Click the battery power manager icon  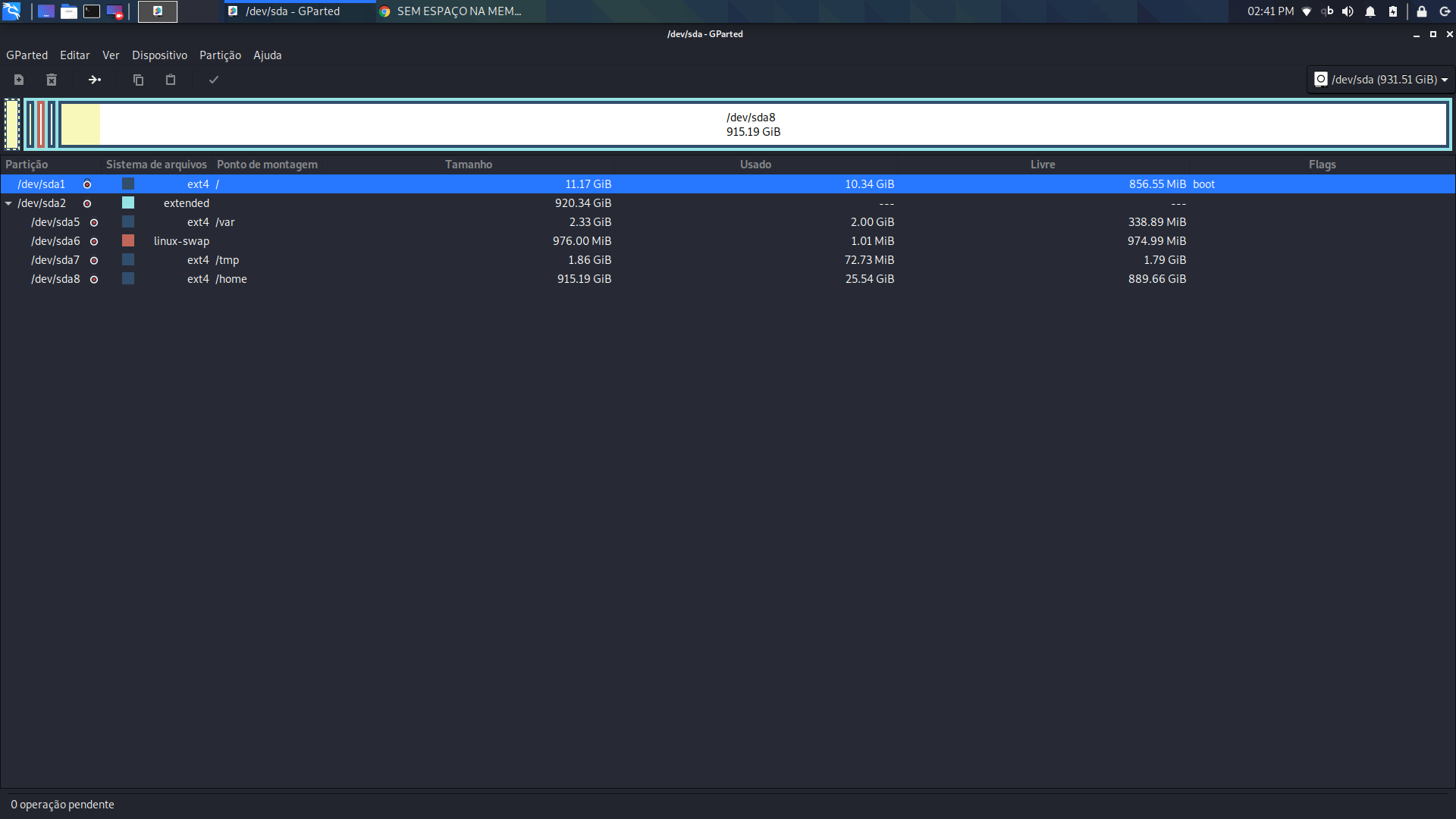pos(1393,11)
